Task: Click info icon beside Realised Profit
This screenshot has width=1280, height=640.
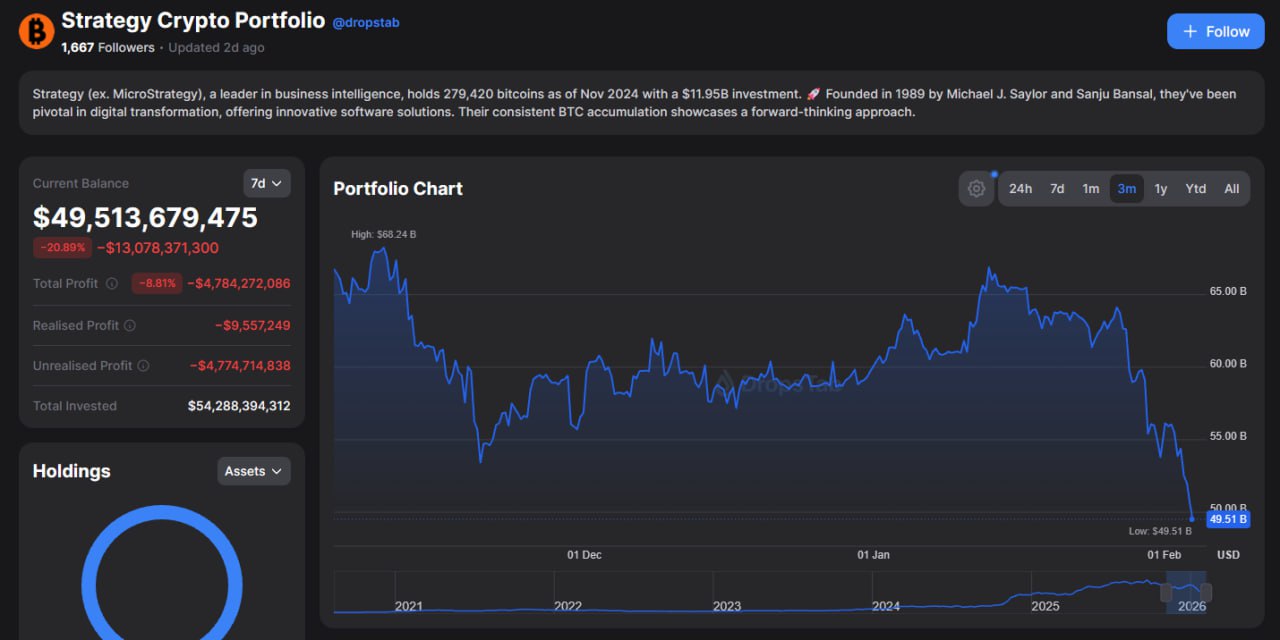Action: (x=130, y=326)
